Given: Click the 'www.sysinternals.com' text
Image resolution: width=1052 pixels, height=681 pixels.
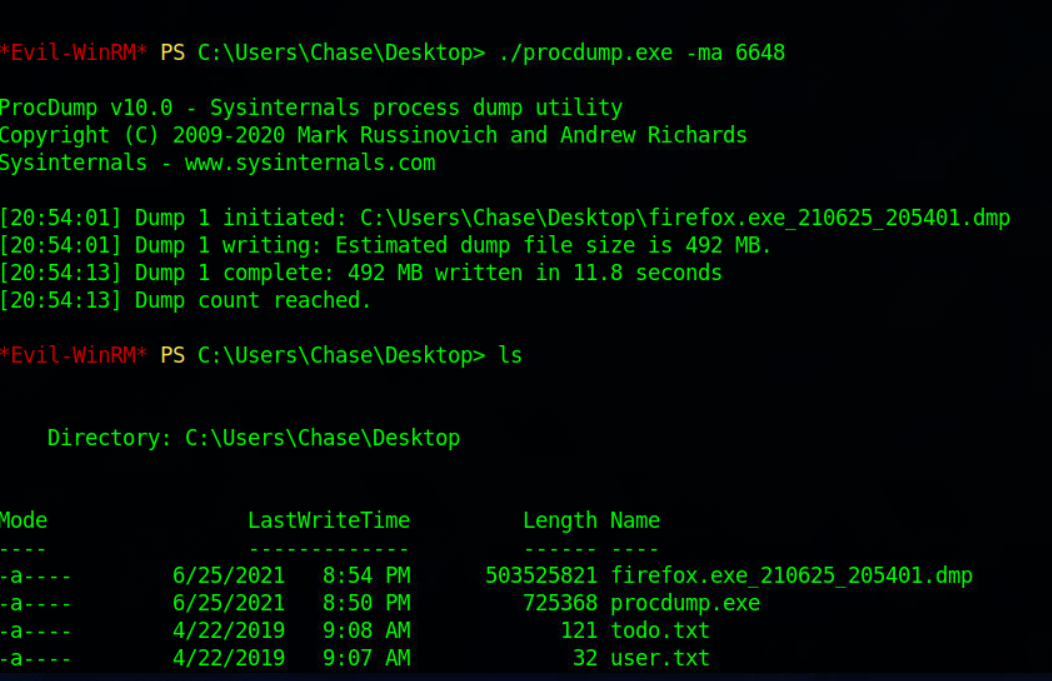Looking at the screenshot, I should (x=310, y=163).
